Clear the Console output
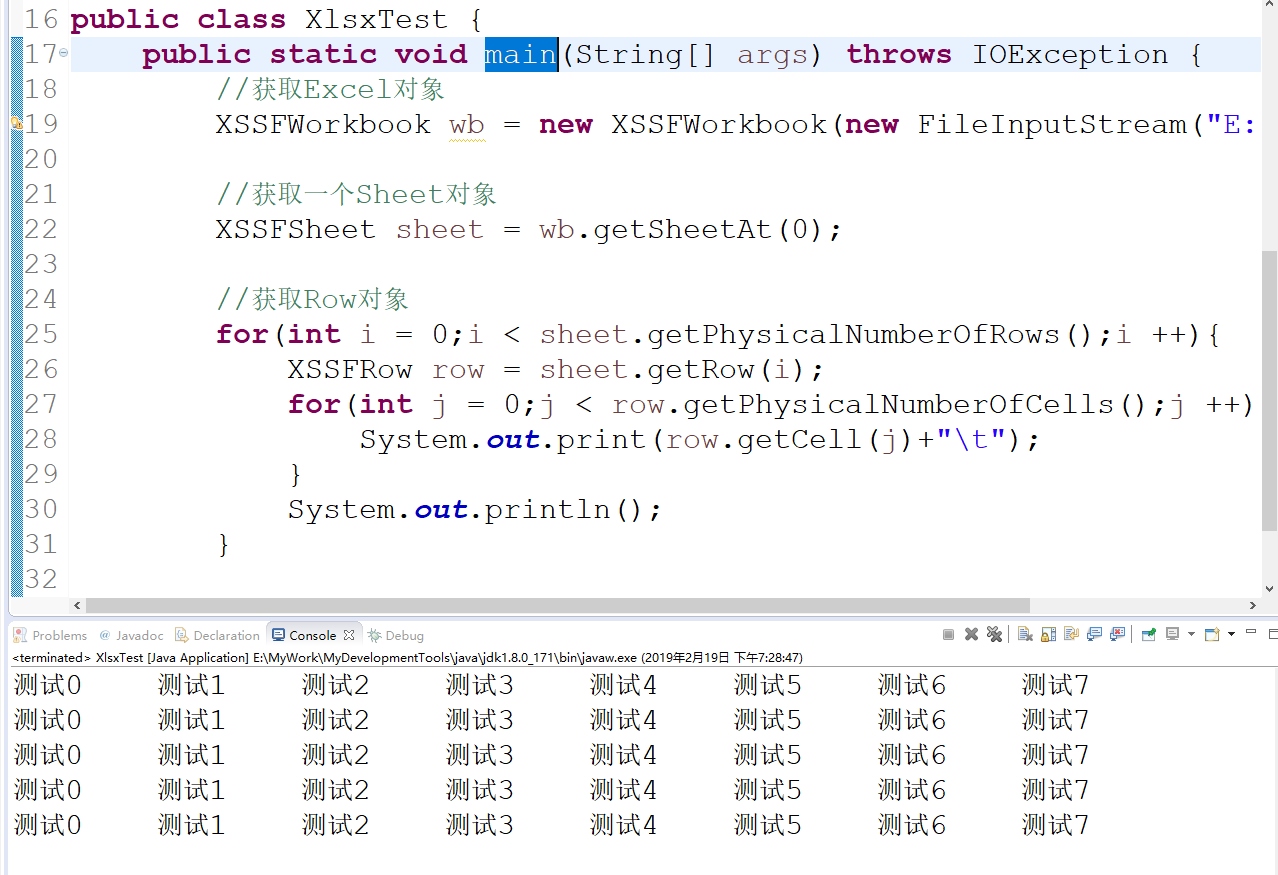This screenshot has width=1278, height=875. (x=1025, y=634)
